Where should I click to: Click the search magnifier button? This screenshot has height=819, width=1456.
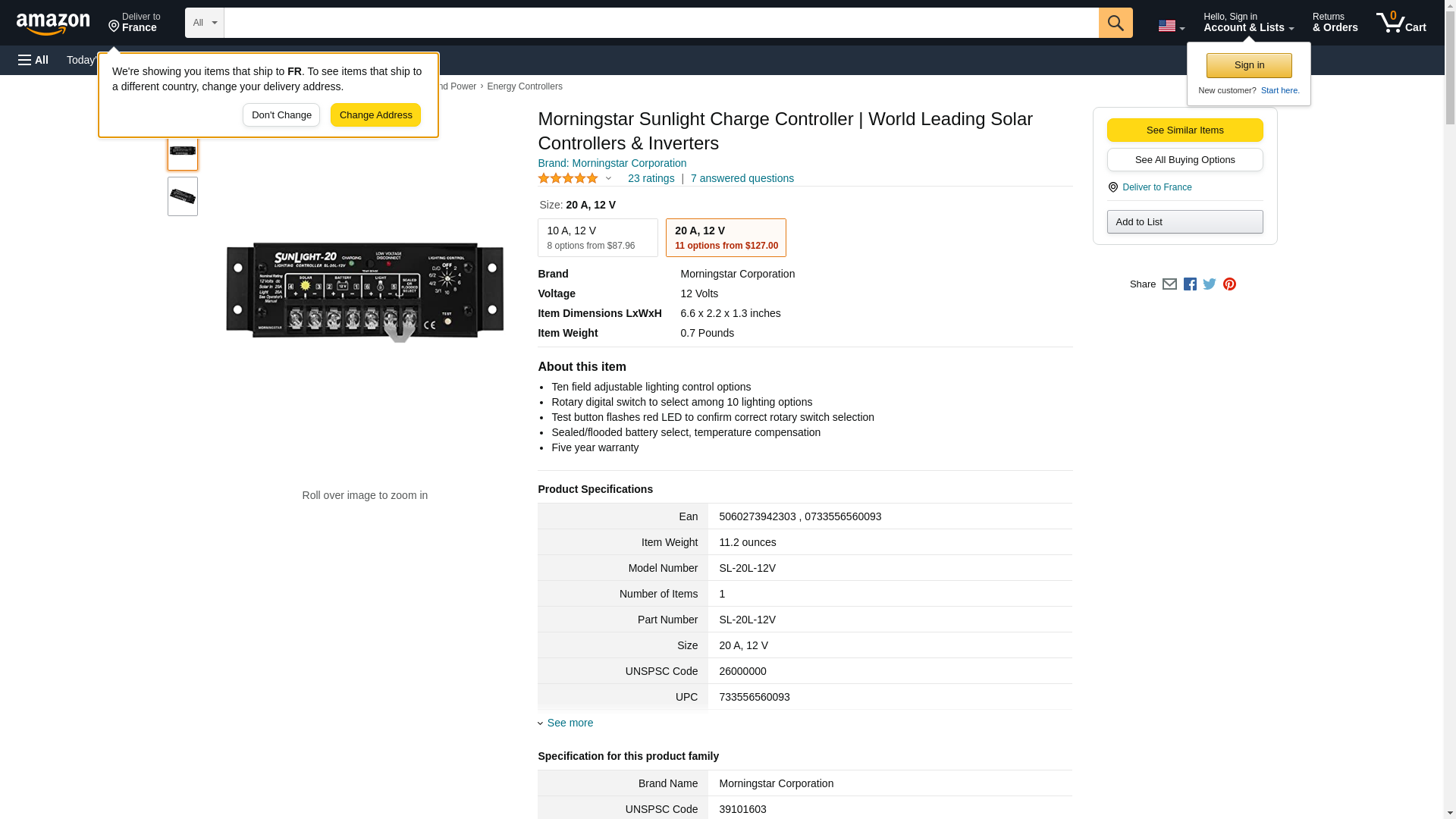pyautogui.click(x=1115, y=23)
